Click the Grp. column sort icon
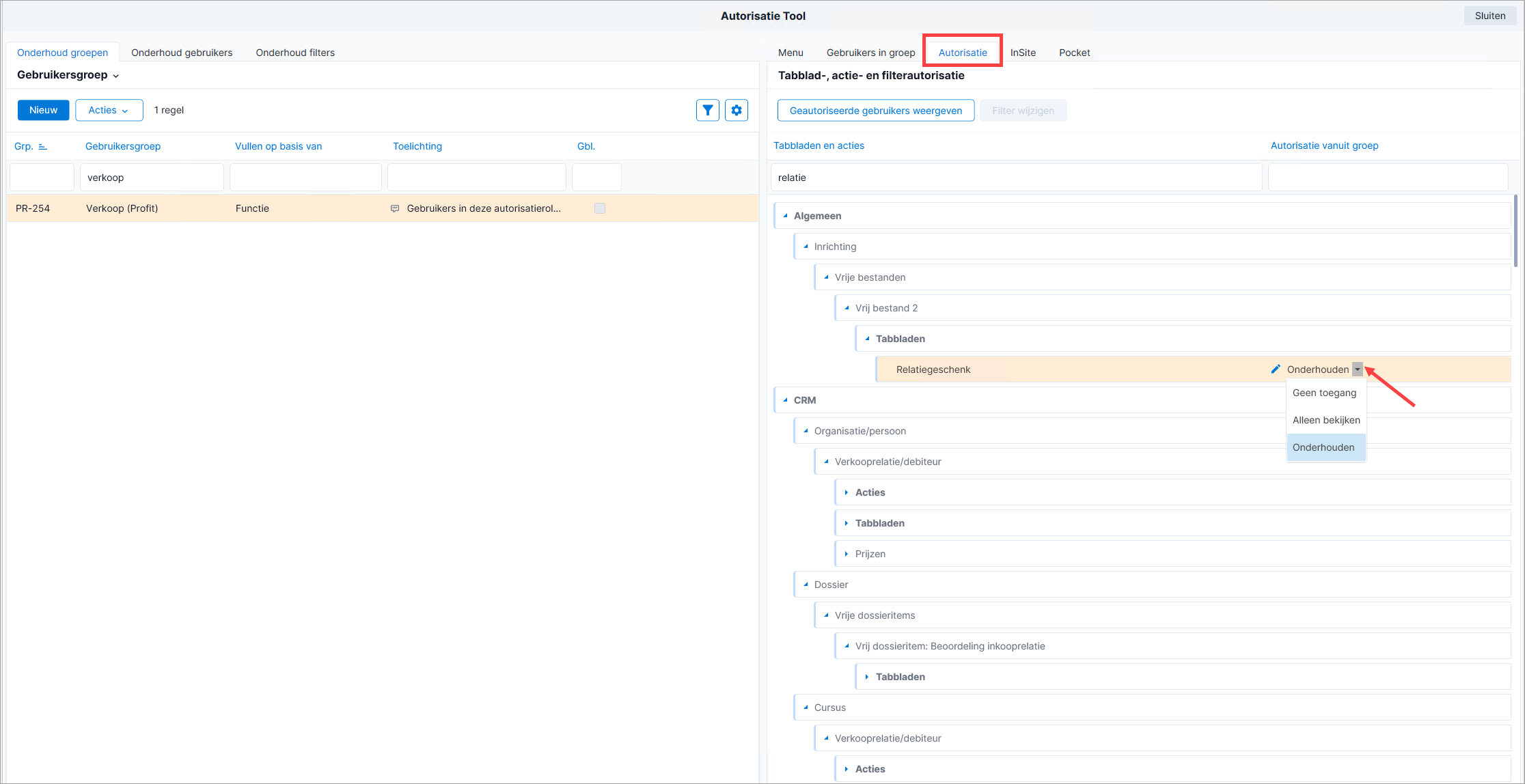 pyautogui.click(x=42, y=146)
